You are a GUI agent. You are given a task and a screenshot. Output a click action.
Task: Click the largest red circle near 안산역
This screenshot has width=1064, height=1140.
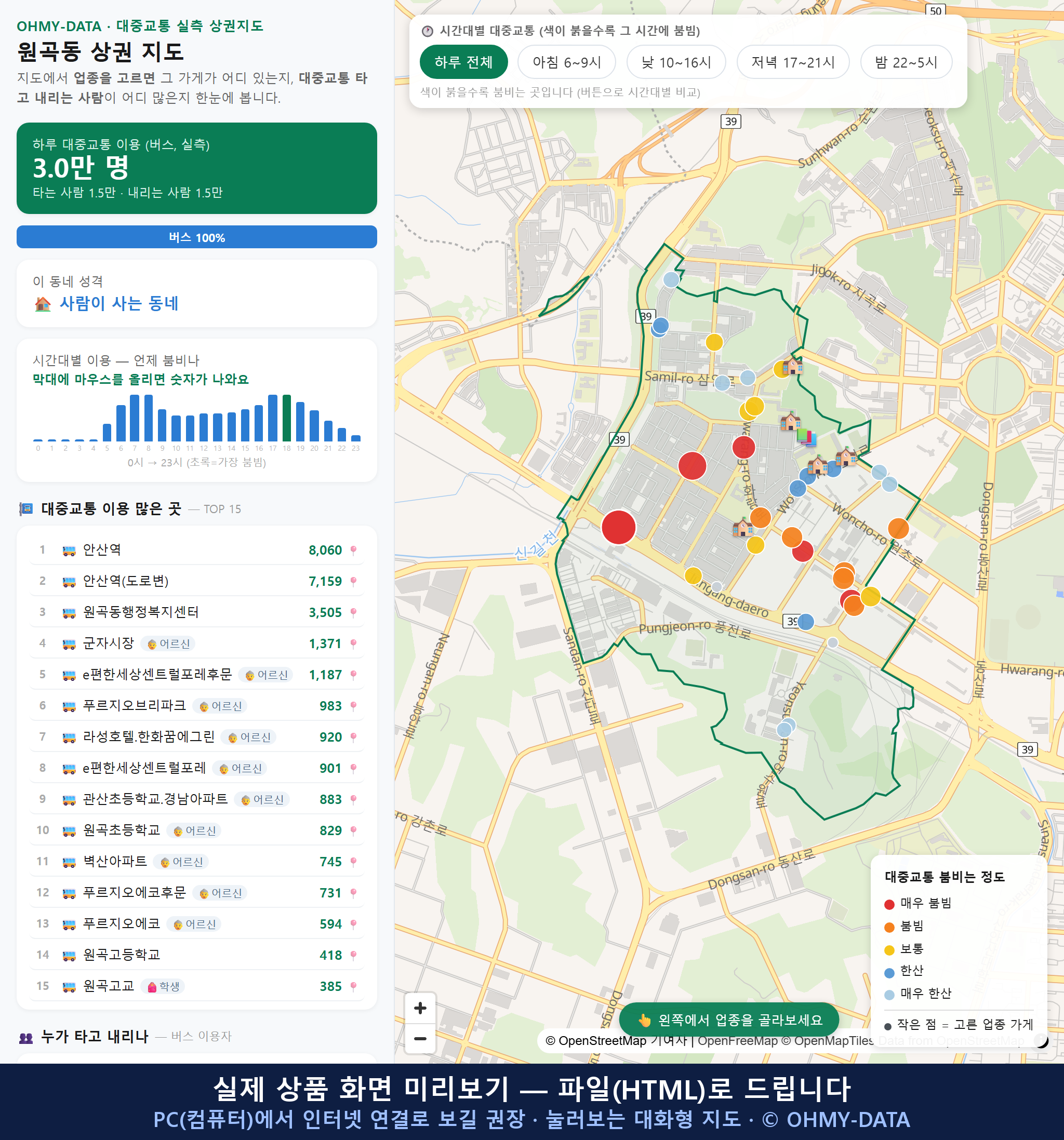(x=618, y=527)
